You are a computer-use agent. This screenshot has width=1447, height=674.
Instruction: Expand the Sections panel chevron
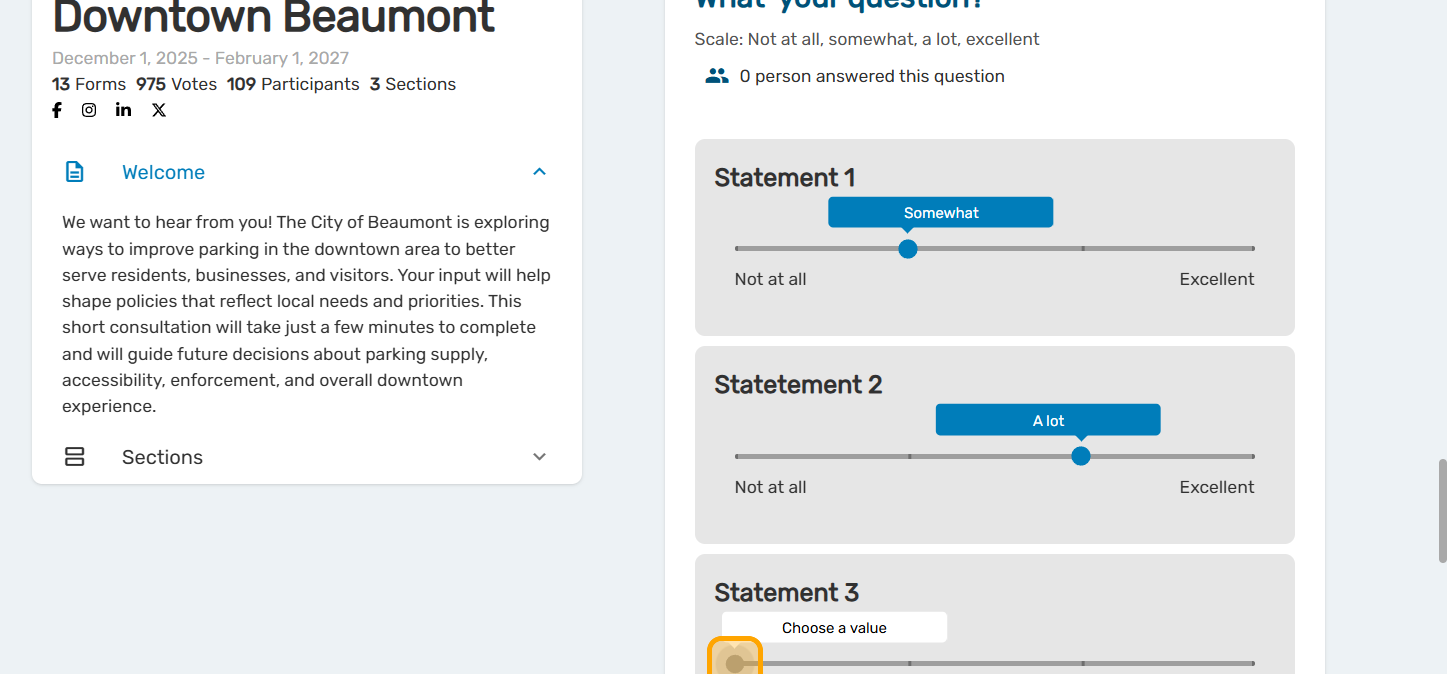[539, 457]
